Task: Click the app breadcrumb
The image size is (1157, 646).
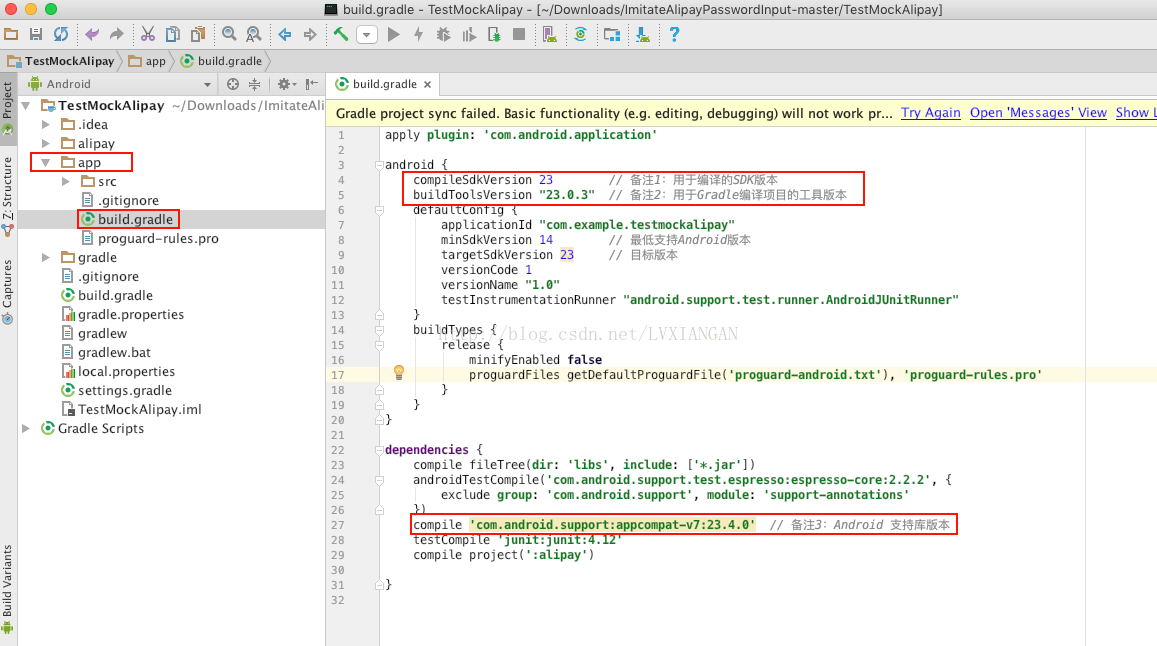Action: tap(147, 61)
